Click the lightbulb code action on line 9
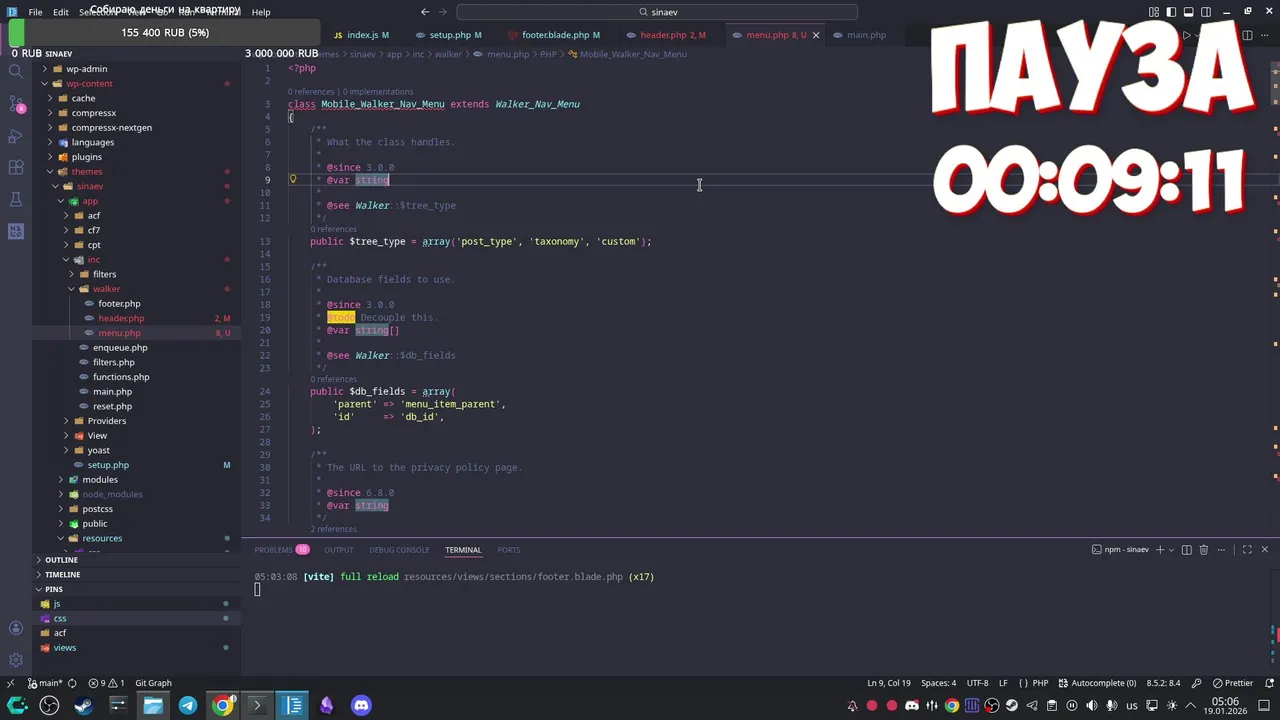Image resolution: width=1280 pixels, height=720 pixels. point(293,180)
